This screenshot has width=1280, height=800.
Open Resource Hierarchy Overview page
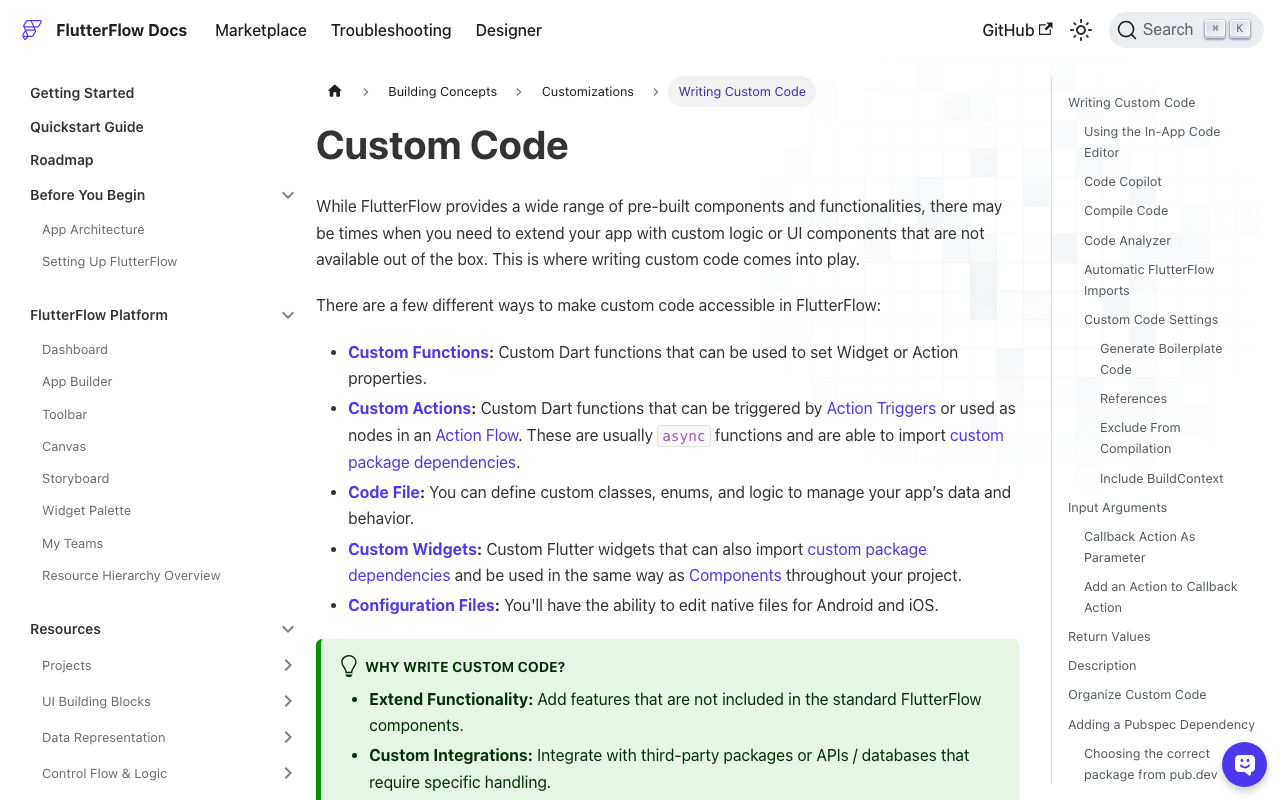tap(131, 575)
